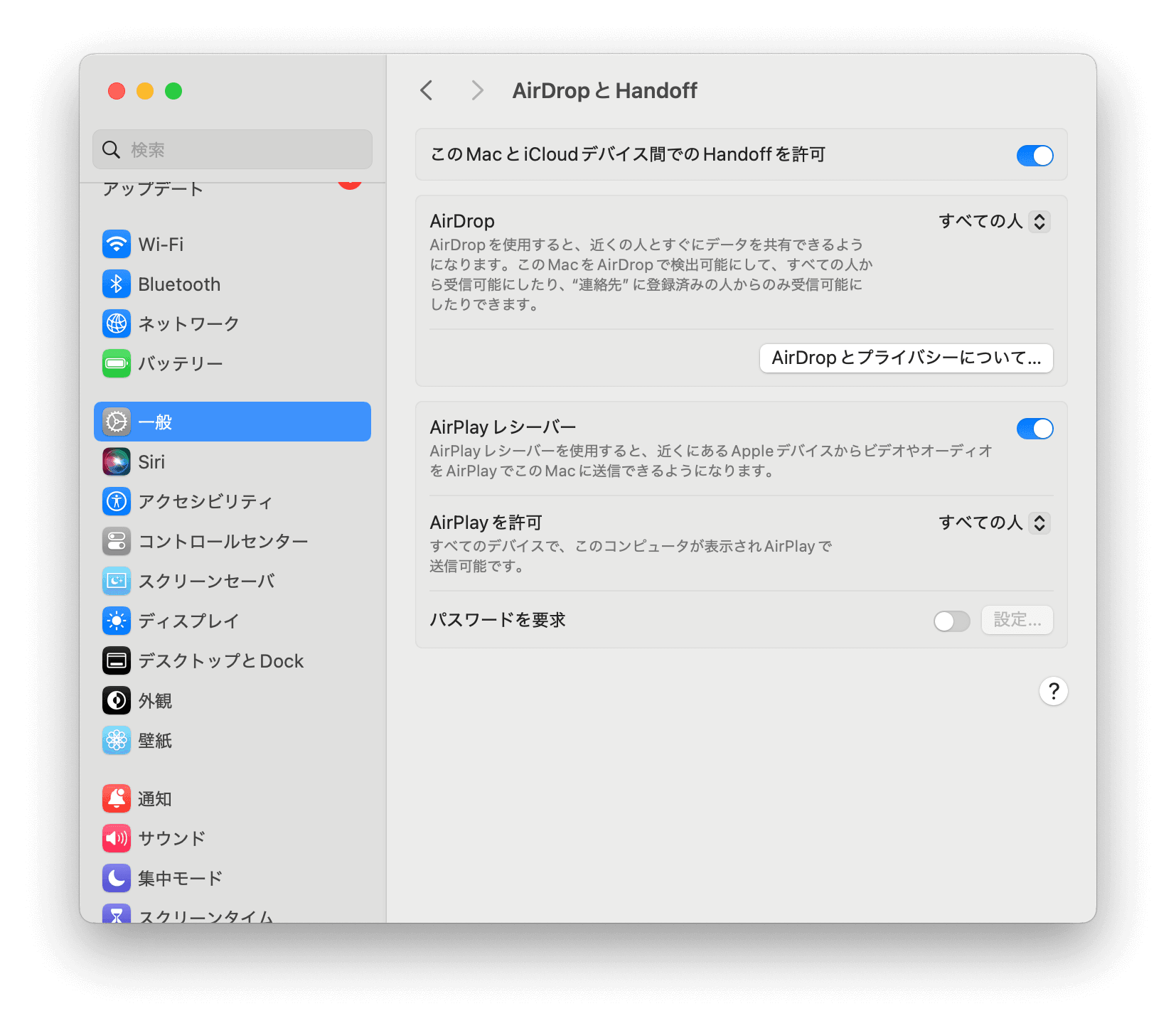Toggle the Handoff を許可 switch
1176x1028 pixels.
(x=1035, y=156)
